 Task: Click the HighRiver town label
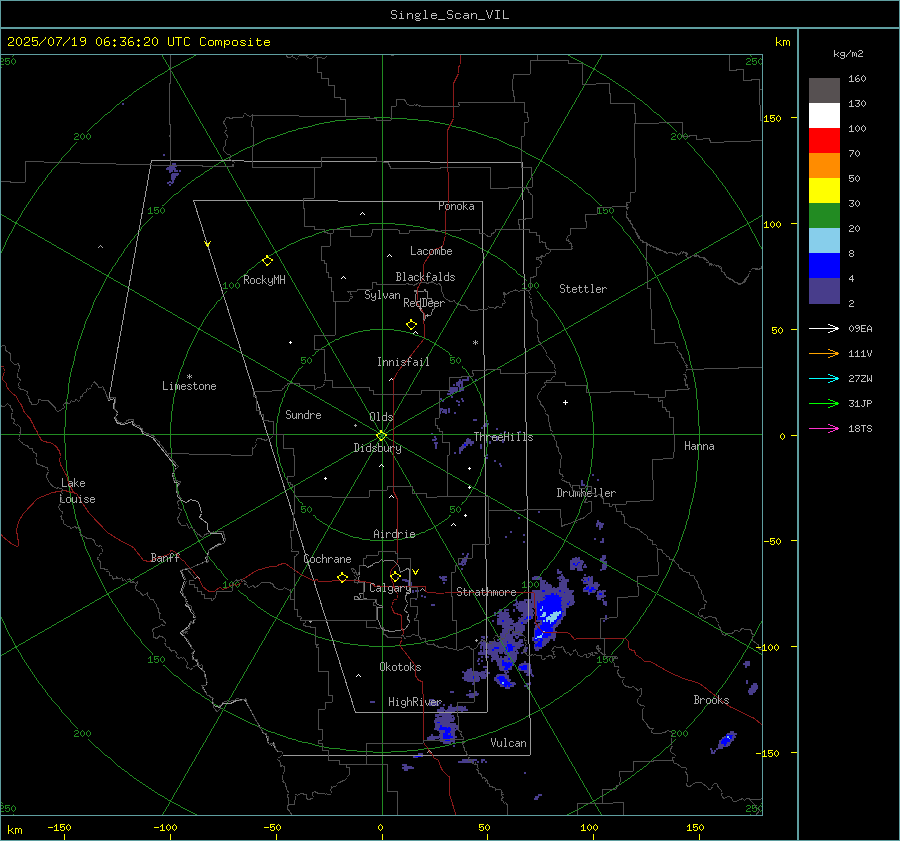(x=414, y=702)
